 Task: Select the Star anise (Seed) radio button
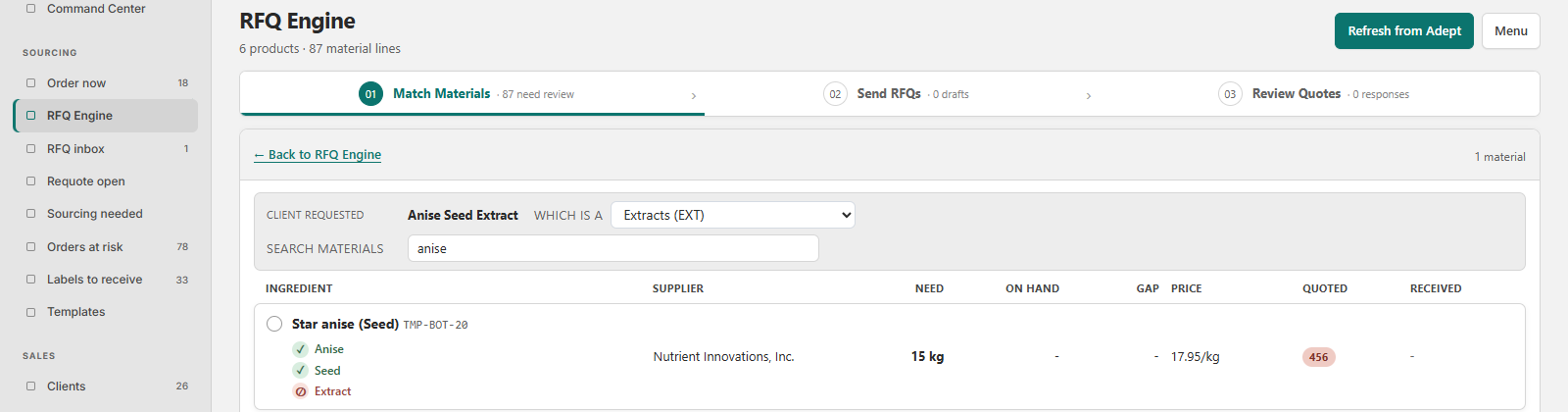(274, 324)
